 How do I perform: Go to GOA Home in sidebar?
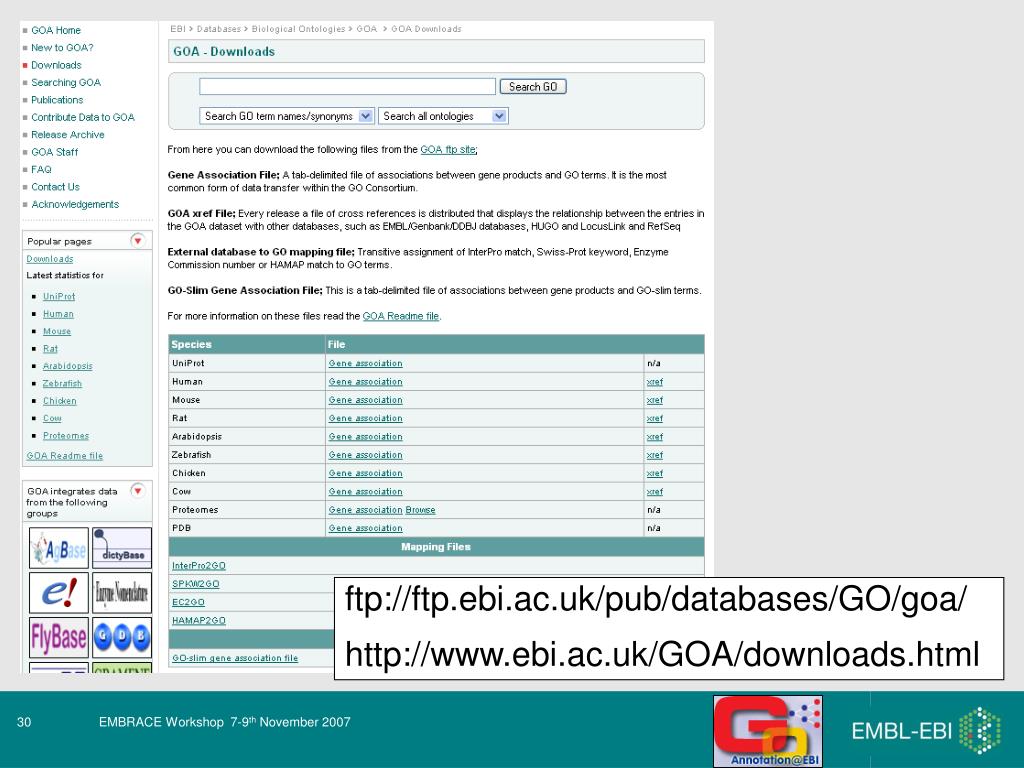coord(56,30)
